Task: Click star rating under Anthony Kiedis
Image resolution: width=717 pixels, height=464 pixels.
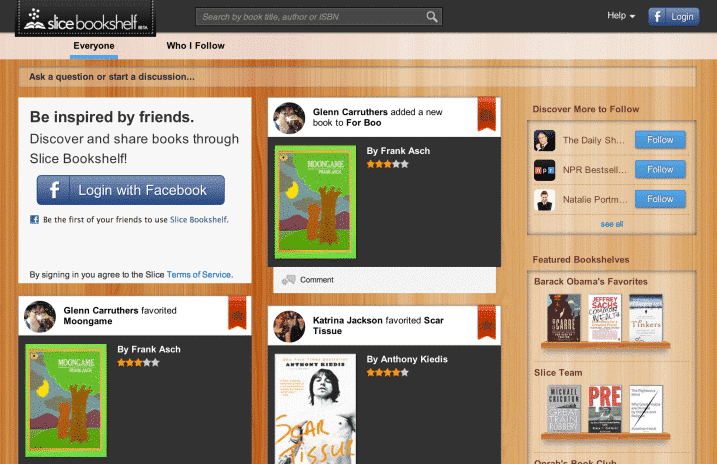Action: point(387,373)
